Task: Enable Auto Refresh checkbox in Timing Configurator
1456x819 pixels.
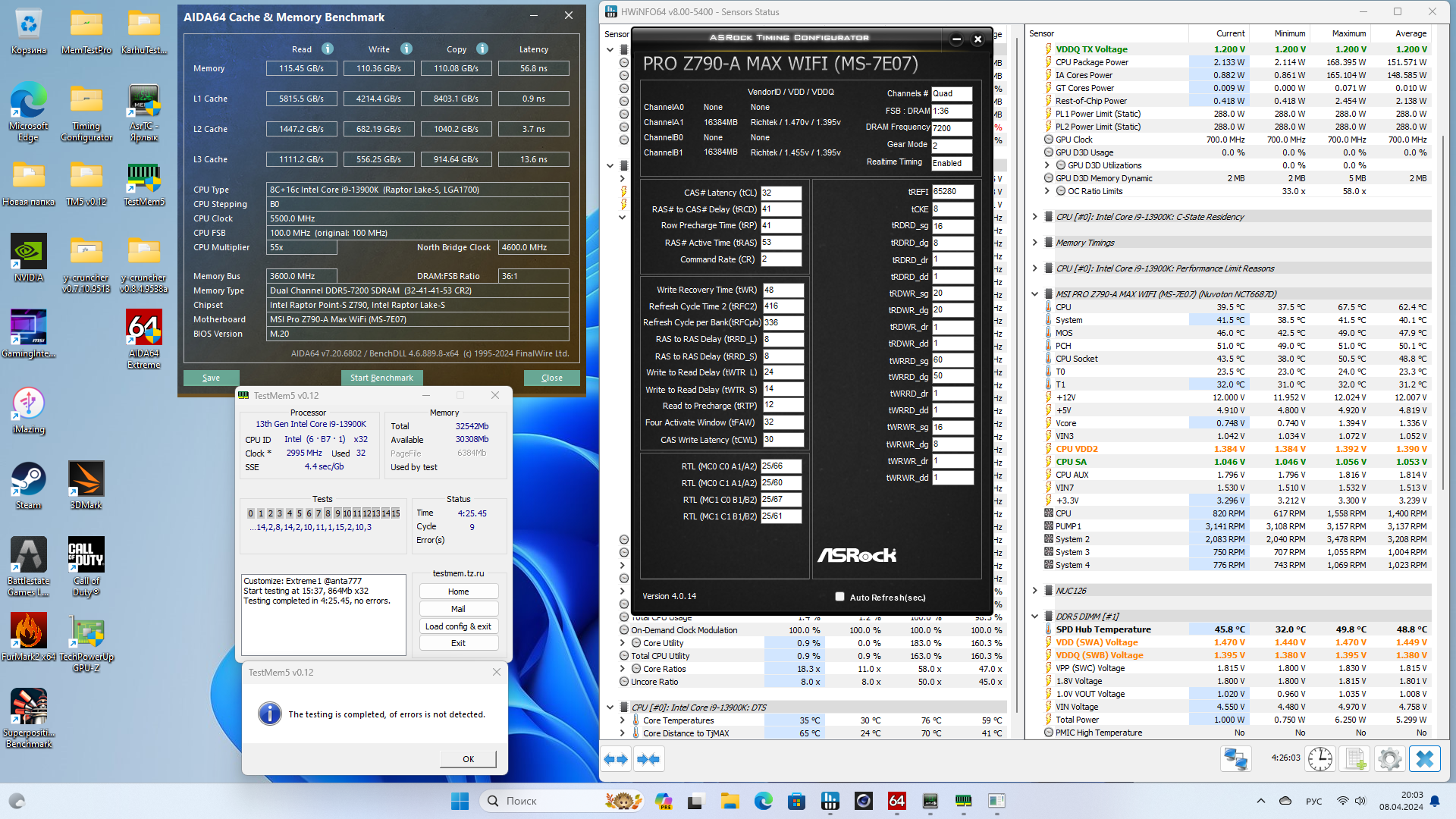Action: 839,597
